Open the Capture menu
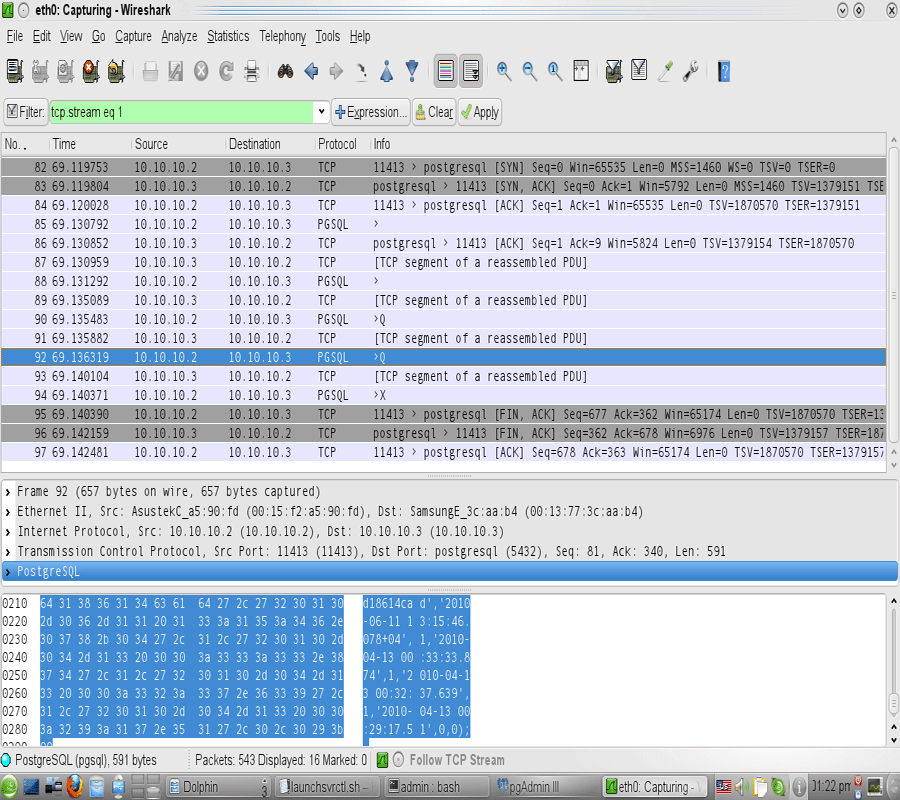This screenshot has height=800, width=900. pyautogui.click(x=133, y=36)
